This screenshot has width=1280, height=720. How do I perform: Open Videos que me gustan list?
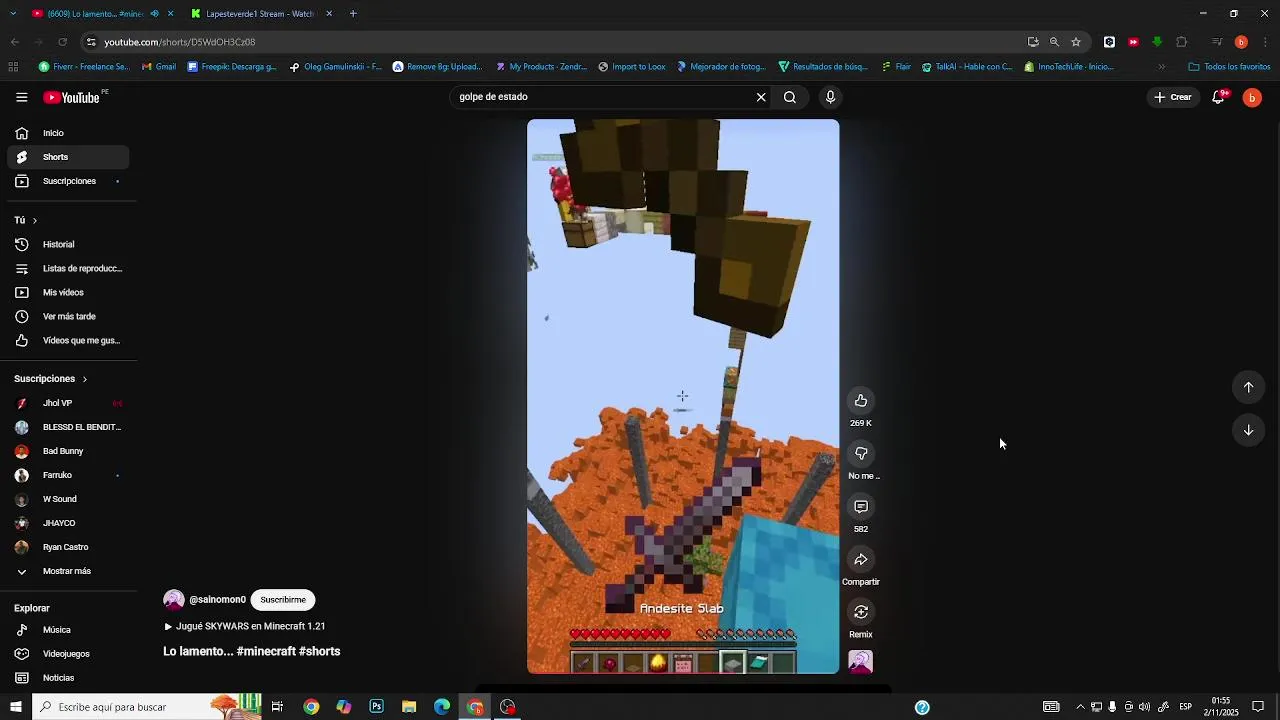(68, 340)
